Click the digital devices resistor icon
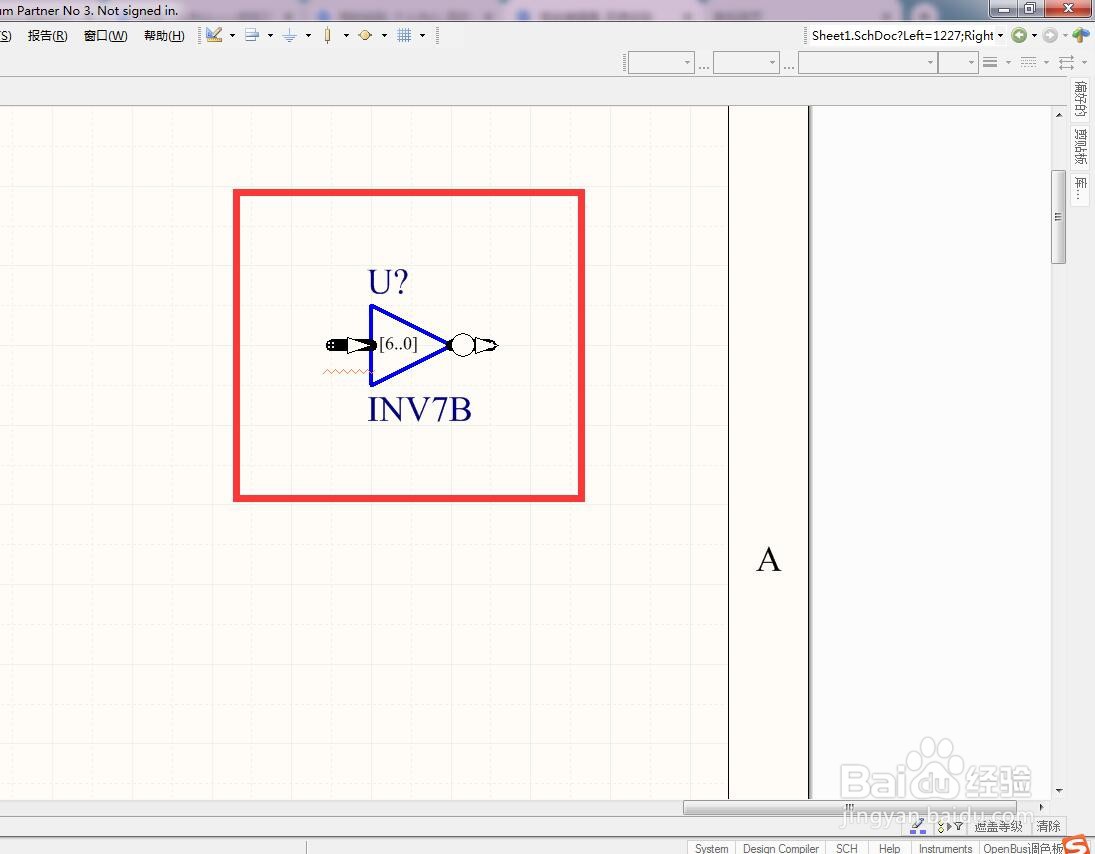The width and height of the screenshot is (1095, 854). [328, 35]
